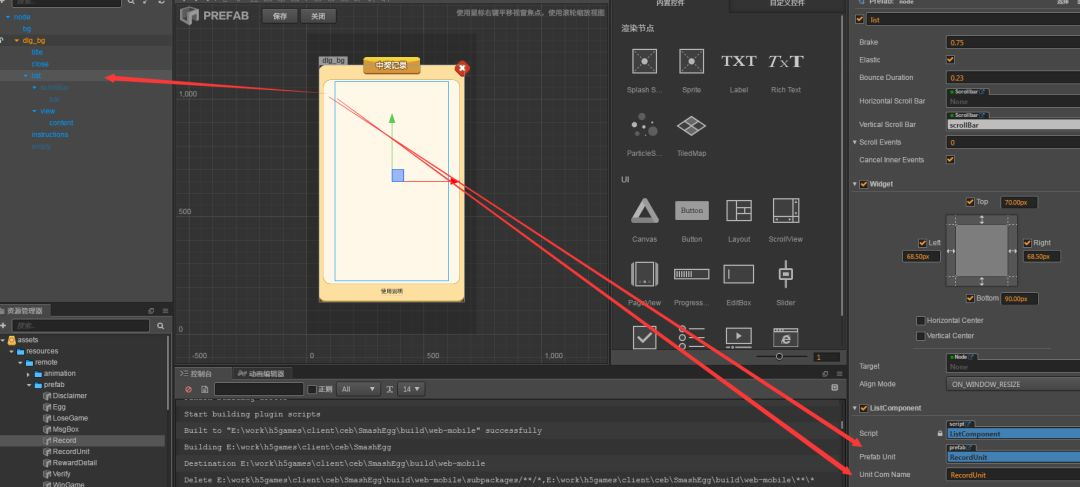The image size is (1080, 487).
Task: Open the 自定义控件 custom controls tab
Action: [787, 3]
